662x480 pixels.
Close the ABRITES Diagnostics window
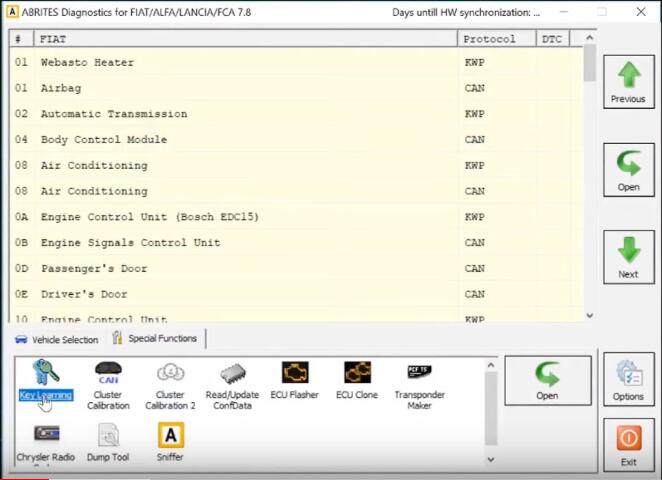point(641,12)
